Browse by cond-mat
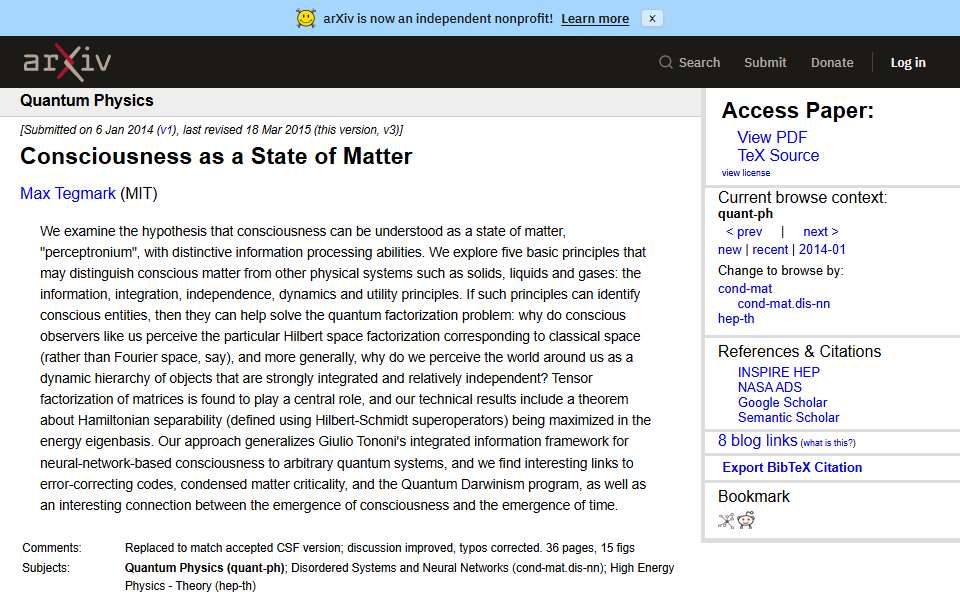 click(744, 288)
